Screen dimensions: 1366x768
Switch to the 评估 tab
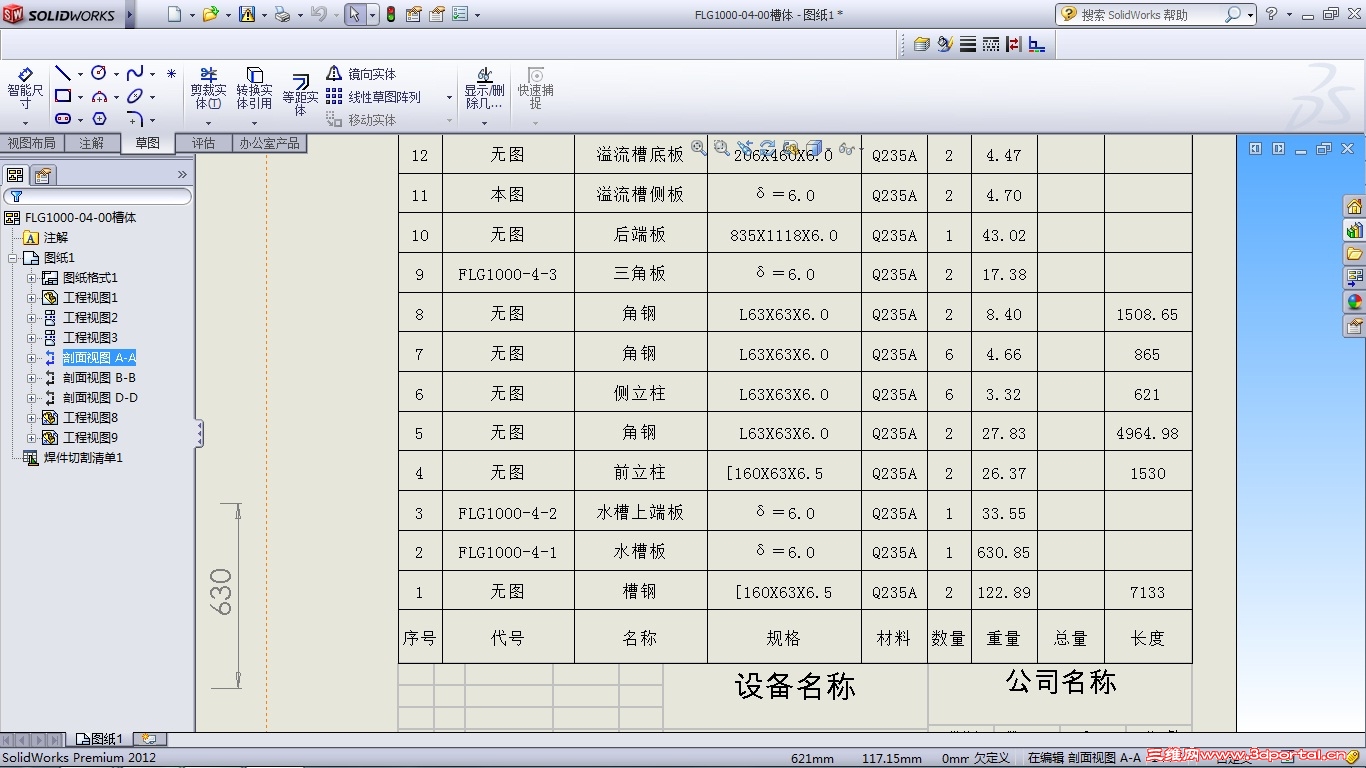pyautogui.click(x=204, y=143)
